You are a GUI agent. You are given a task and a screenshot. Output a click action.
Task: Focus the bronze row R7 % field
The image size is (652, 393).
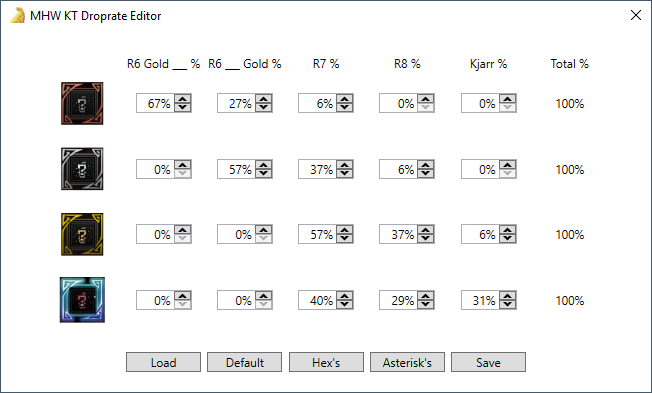coord(318,103)
